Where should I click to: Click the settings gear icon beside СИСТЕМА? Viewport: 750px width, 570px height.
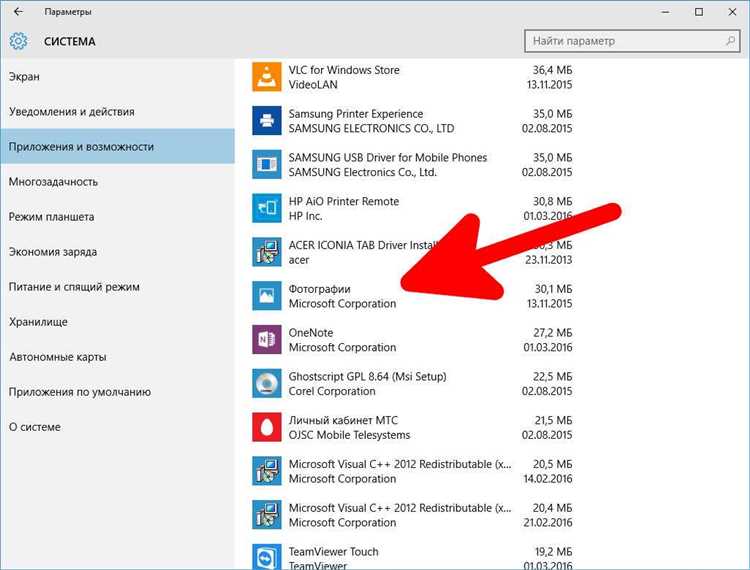click(x=18, y=41)
